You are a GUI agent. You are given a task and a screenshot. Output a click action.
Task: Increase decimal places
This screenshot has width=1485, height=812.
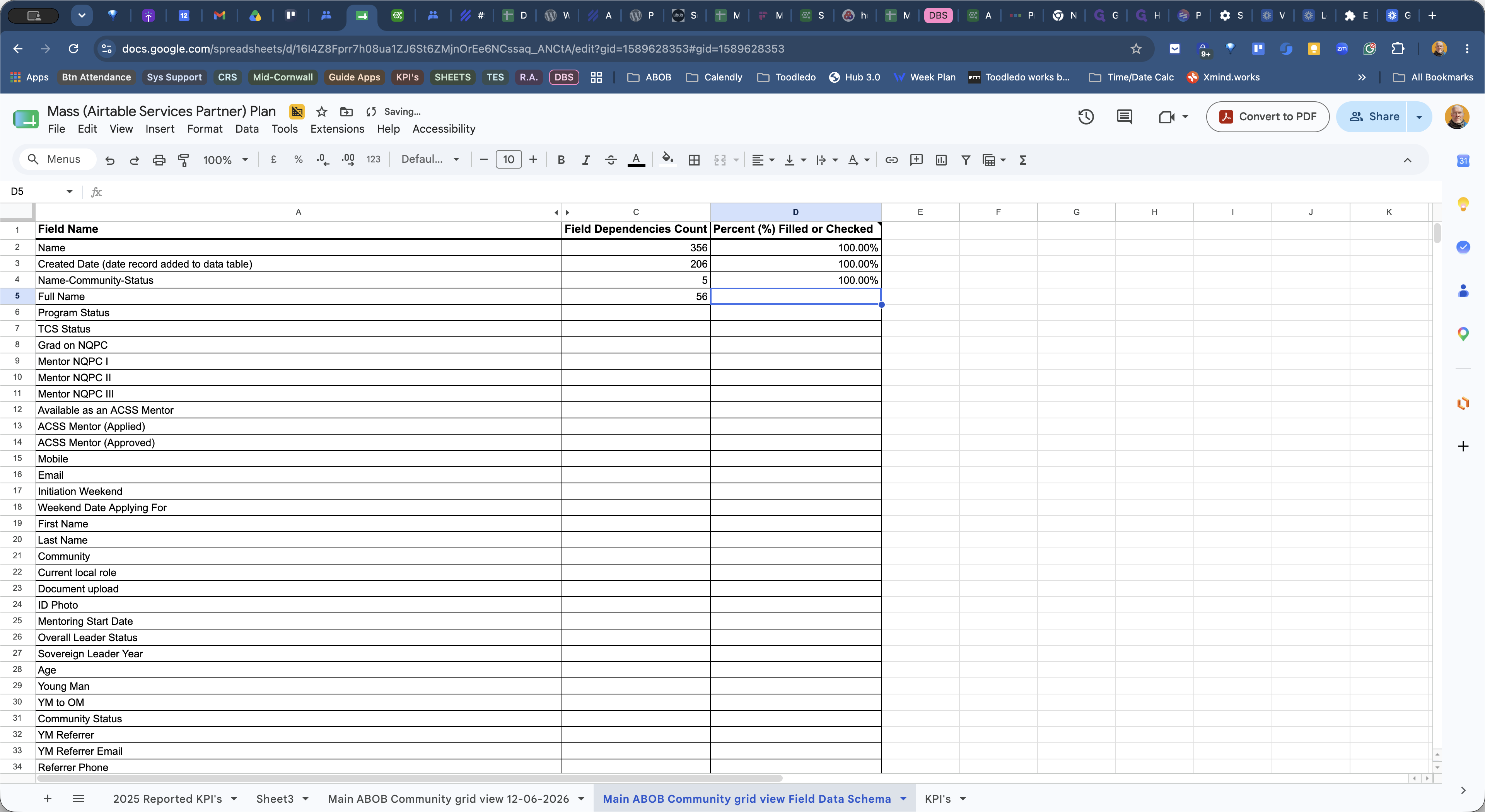click(x=348, y=160)
